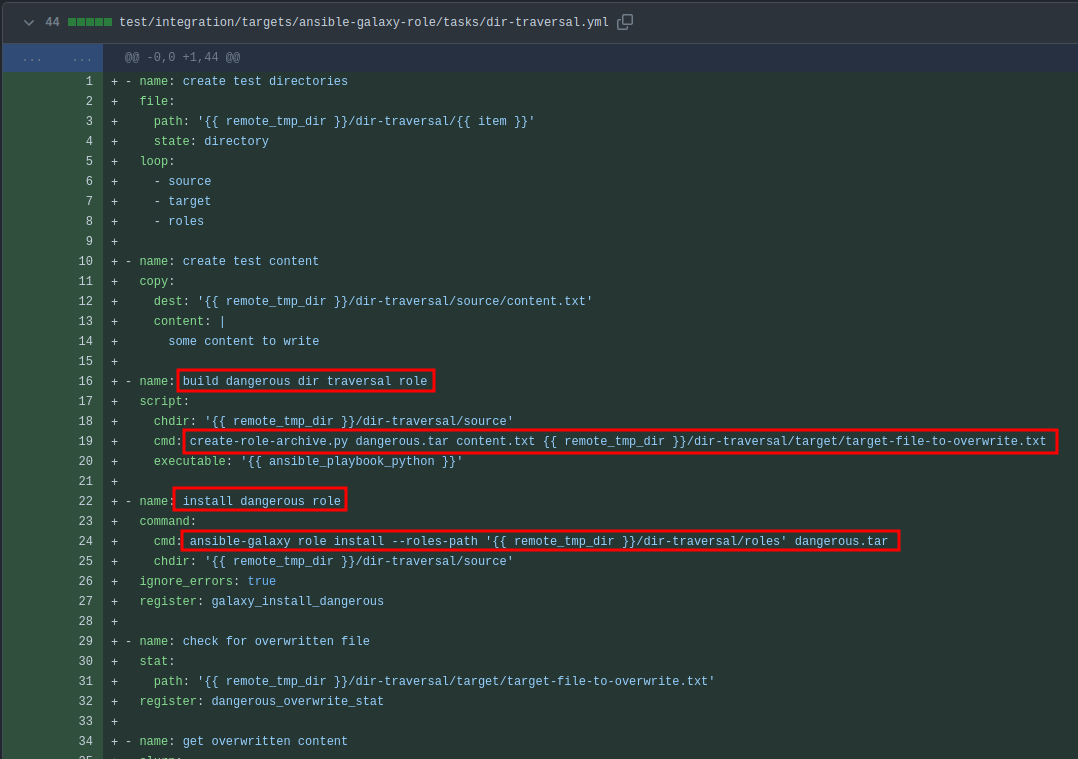Expand hidden lines via right ellipsis cell
The width and height of the screenshot is (1078, 759).
81,58
